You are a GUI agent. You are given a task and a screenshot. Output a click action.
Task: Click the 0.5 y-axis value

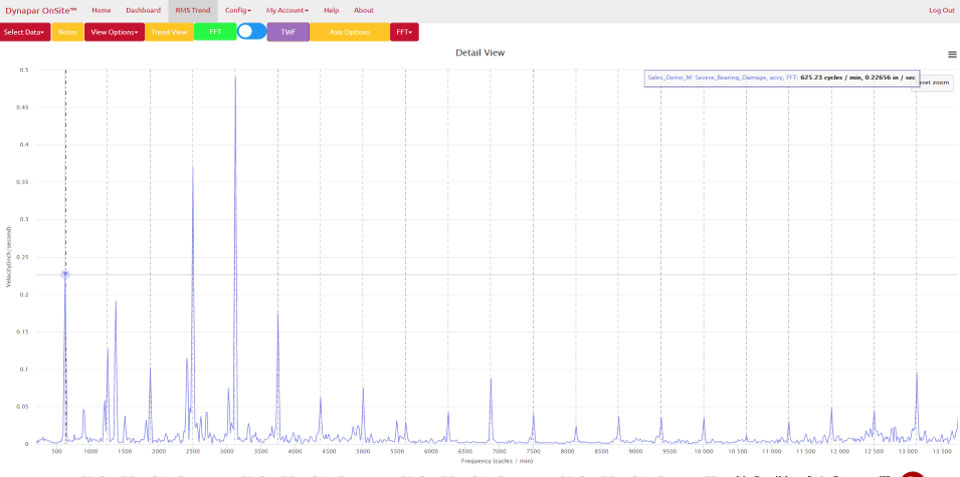[24, 70]
